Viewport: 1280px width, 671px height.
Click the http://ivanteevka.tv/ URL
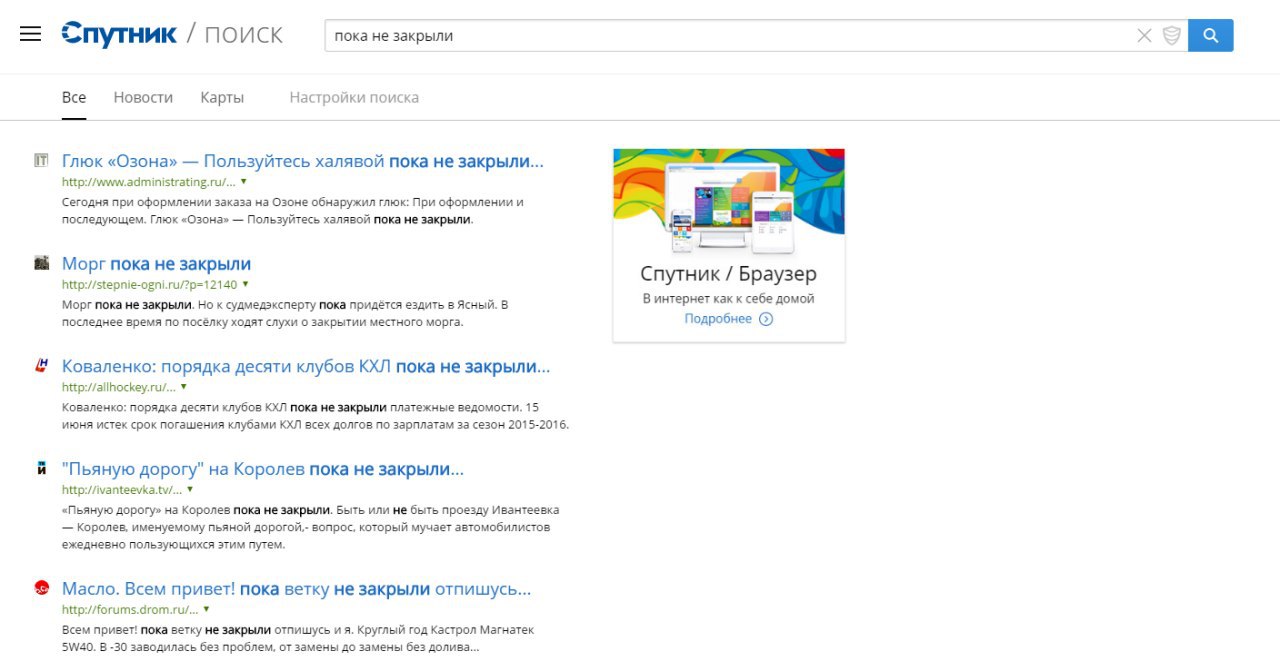(x=122, y=490)
